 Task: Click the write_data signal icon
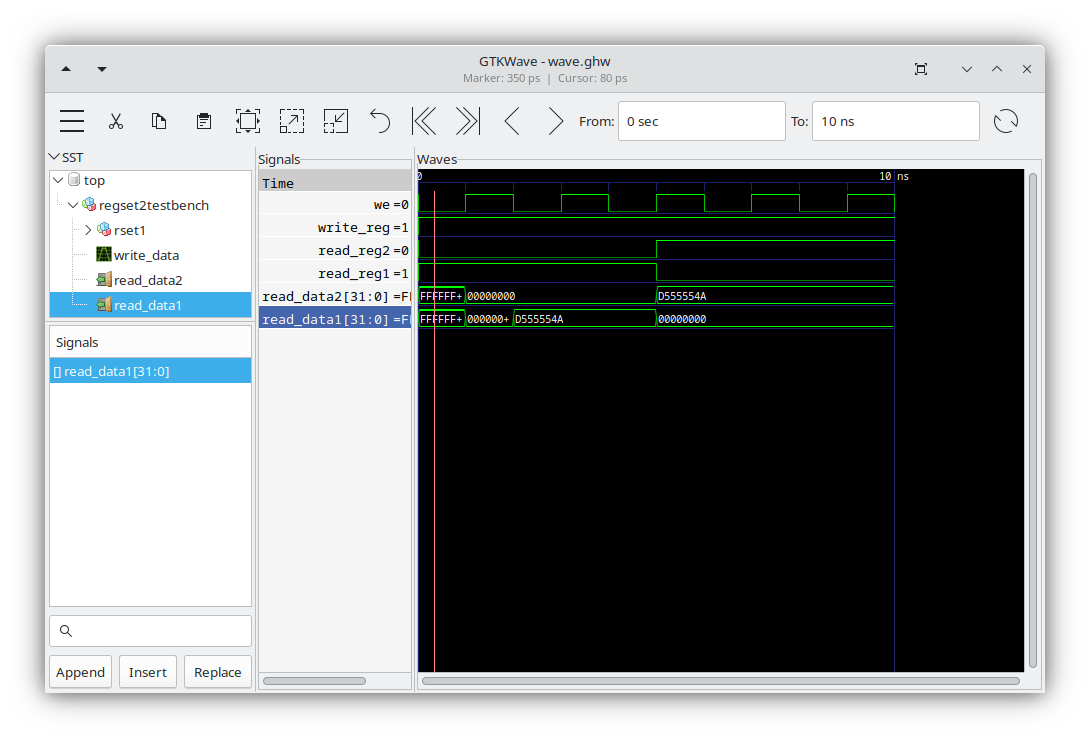pyautogui.click(x=104, y=255)
